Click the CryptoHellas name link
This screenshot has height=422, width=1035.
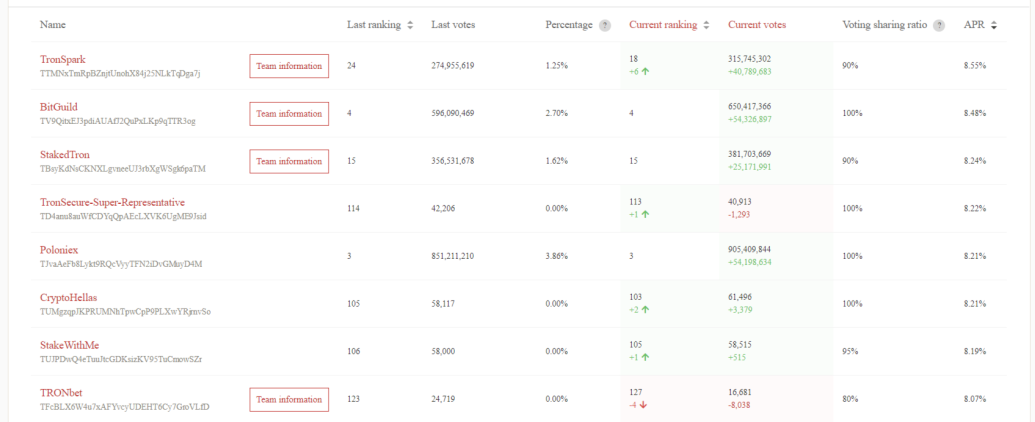[x=68, y=298]
